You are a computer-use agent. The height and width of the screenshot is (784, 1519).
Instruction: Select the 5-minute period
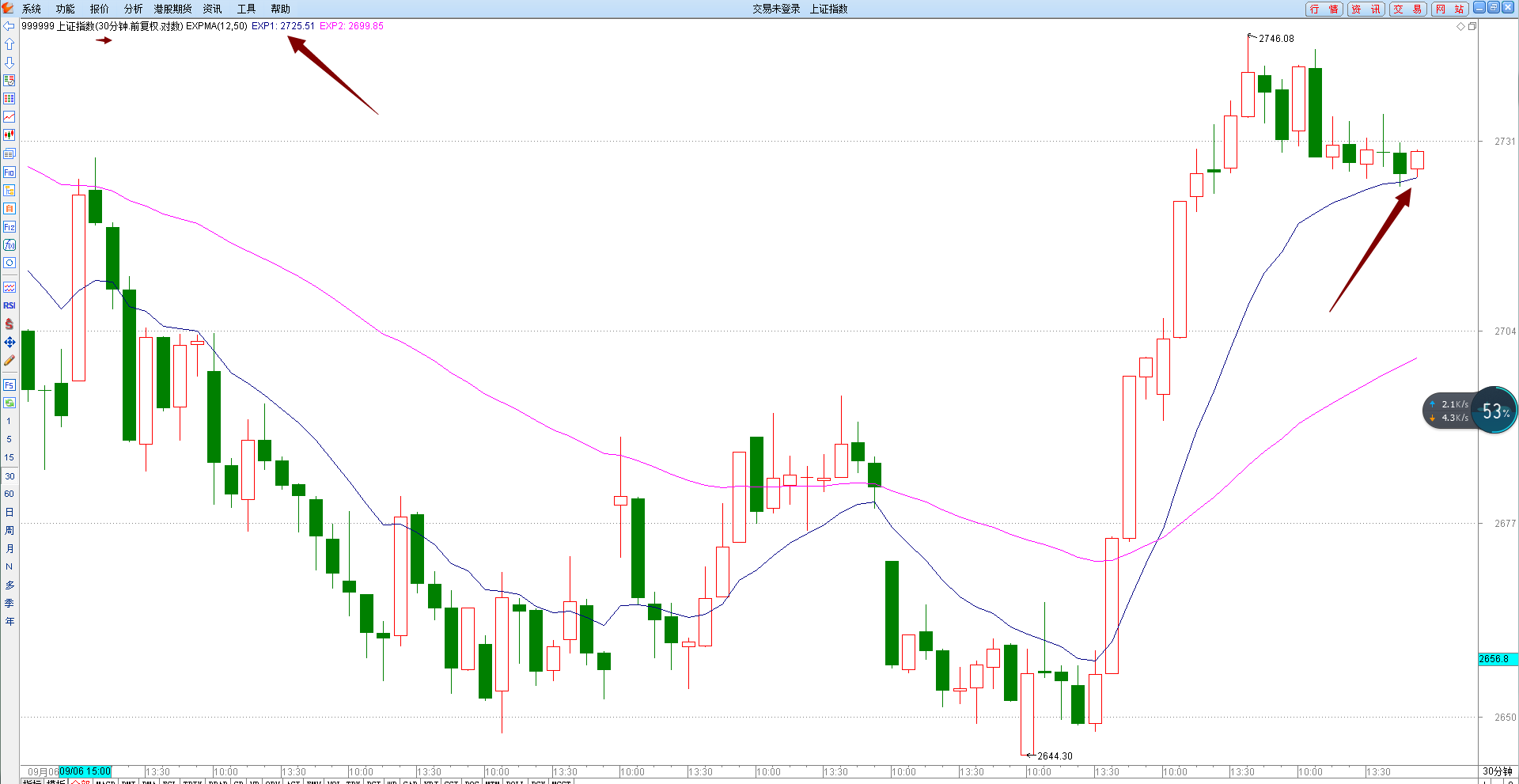click(9, 439)
